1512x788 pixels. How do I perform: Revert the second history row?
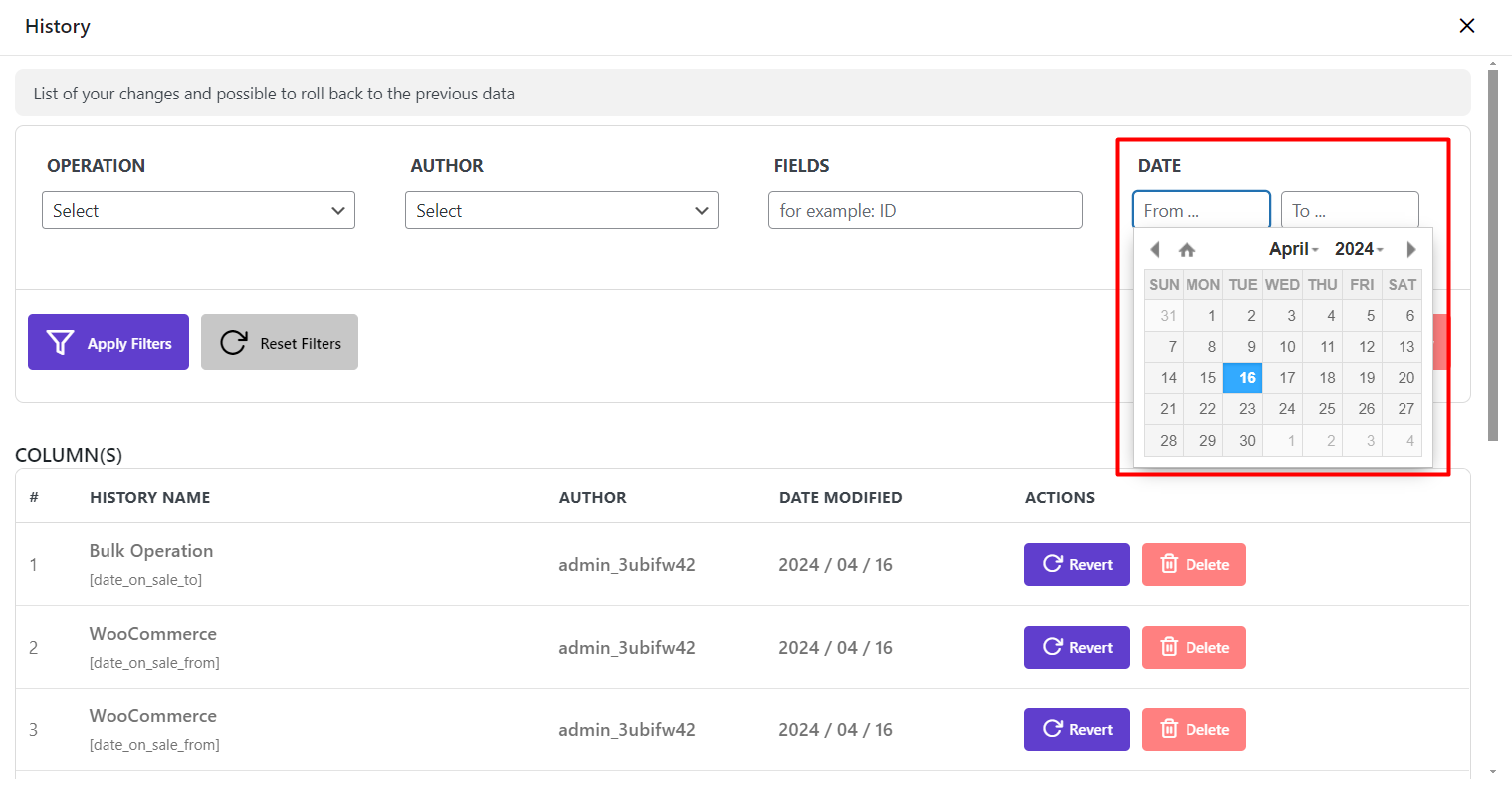(1076, 647)
